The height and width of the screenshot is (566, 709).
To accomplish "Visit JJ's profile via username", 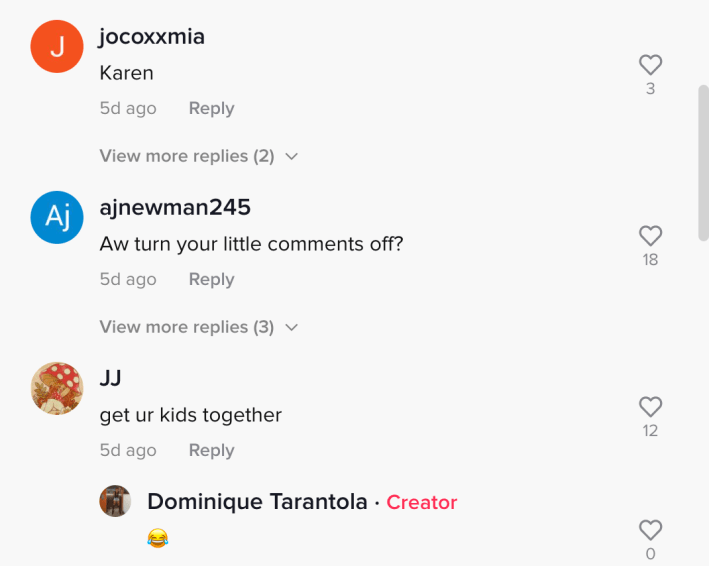I will pos(111,378).
